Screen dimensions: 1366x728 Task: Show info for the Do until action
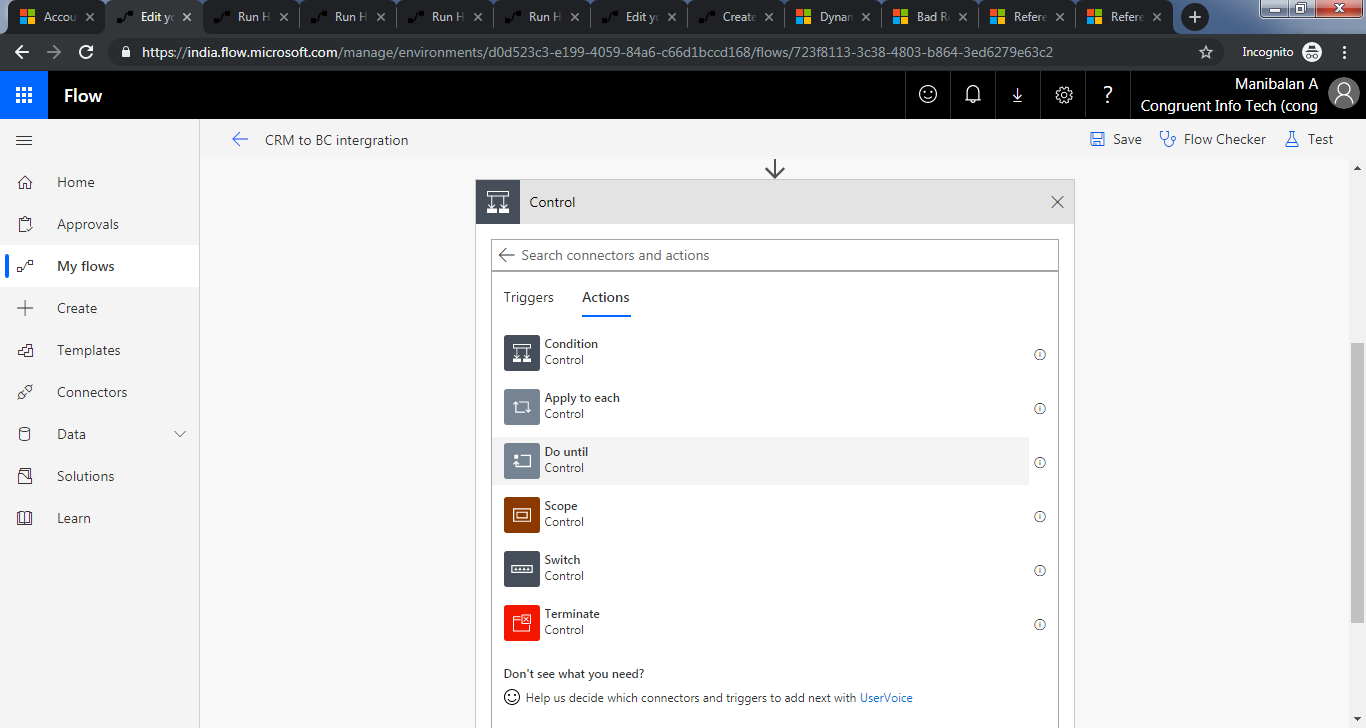(1040, 462)
